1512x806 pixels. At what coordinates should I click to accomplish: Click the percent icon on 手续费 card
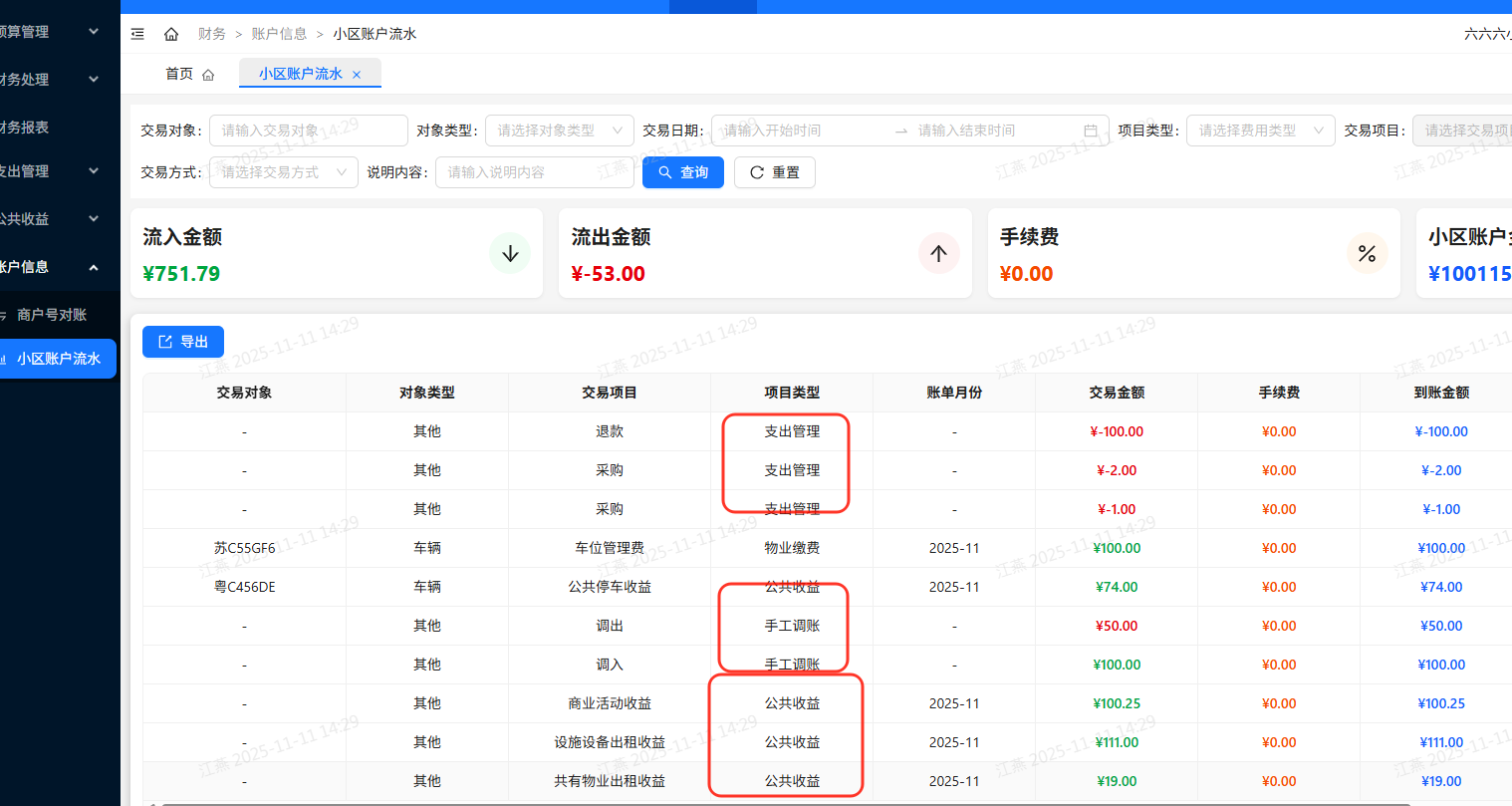[1367, 253]
